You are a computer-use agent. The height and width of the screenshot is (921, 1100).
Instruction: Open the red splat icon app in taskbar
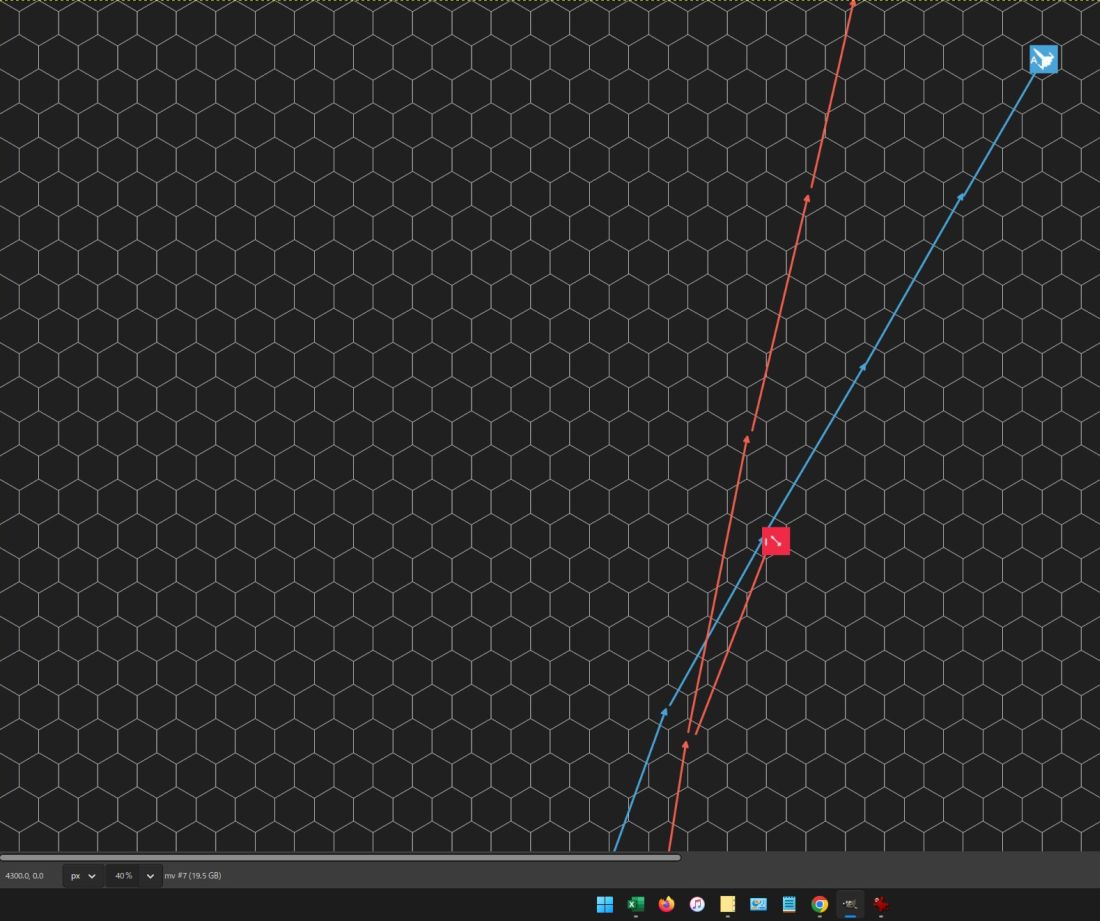(881, 904)
